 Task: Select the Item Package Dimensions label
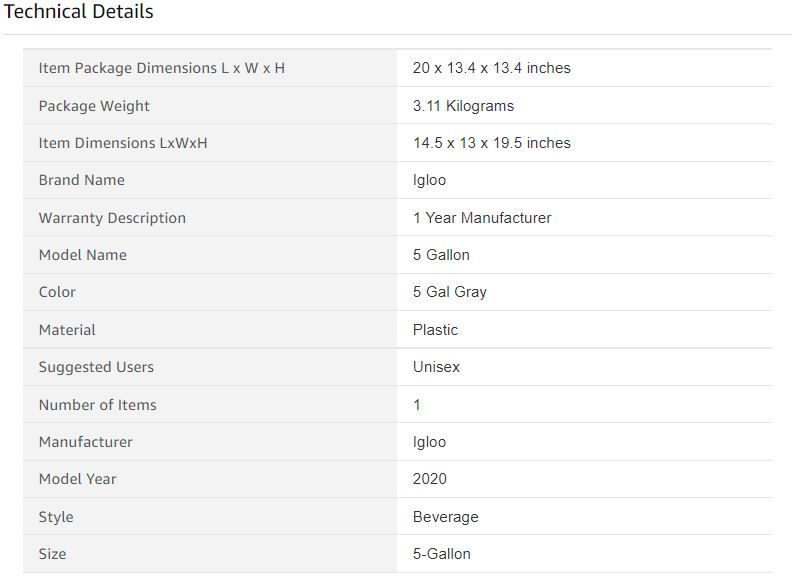162,68
